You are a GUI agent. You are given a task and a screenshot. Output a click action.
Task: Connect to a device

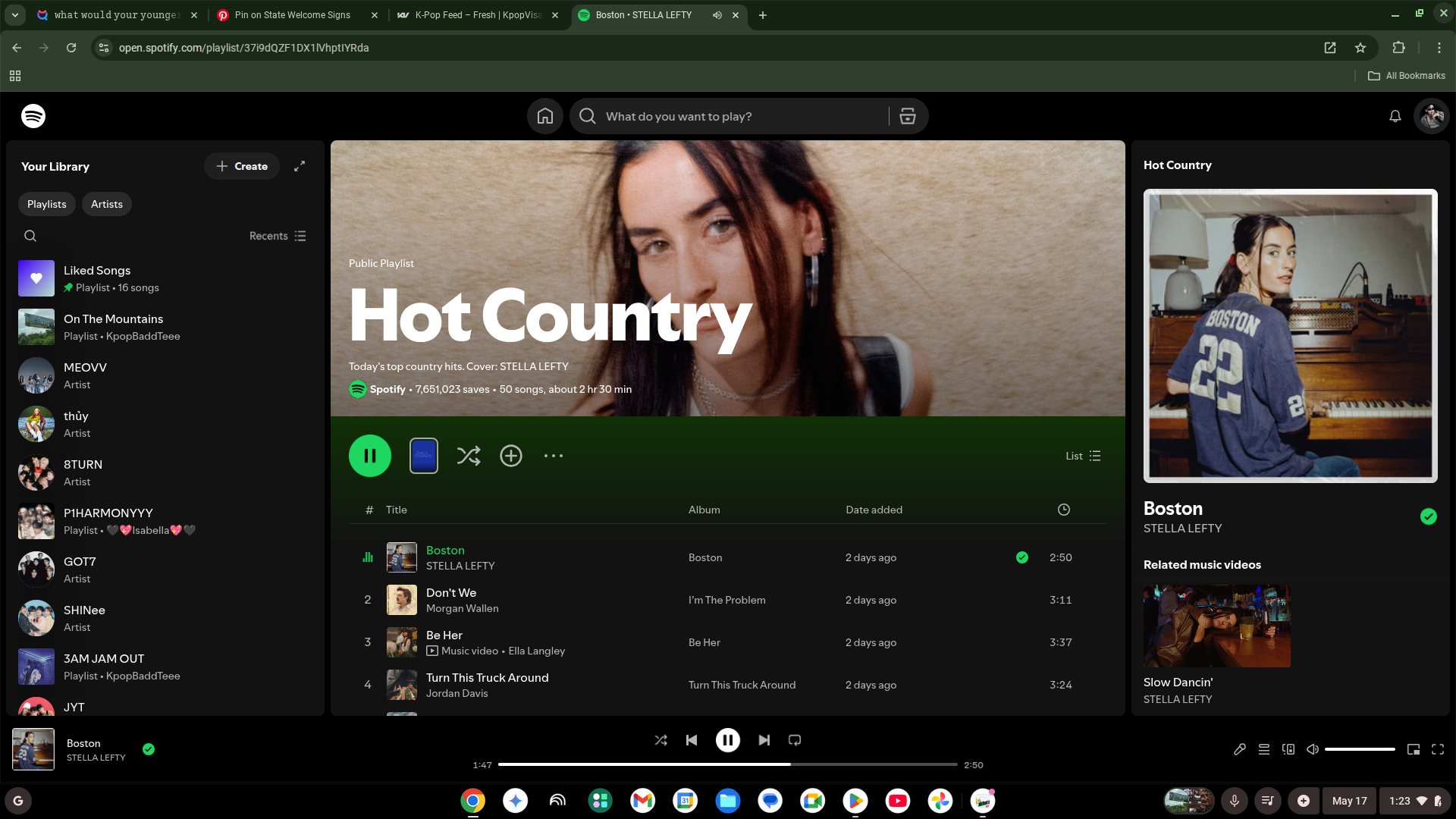1288,749
